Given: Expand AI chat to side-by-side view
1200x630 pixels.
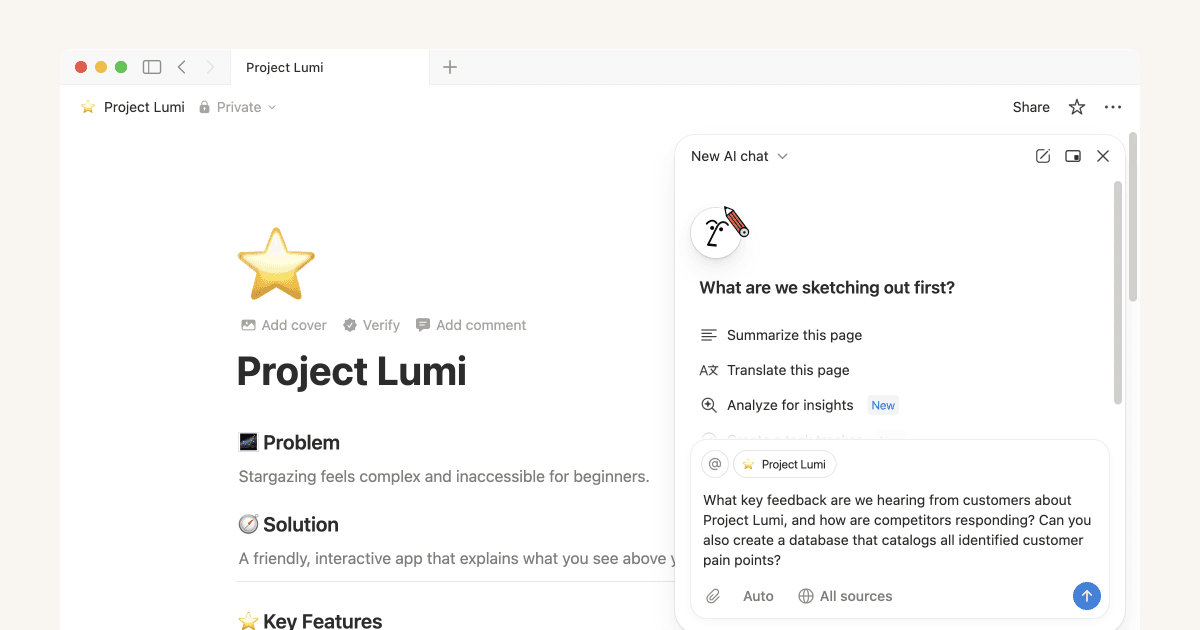Looking at the screenshot, I should pyautogui.click(x=1073, y=156).
